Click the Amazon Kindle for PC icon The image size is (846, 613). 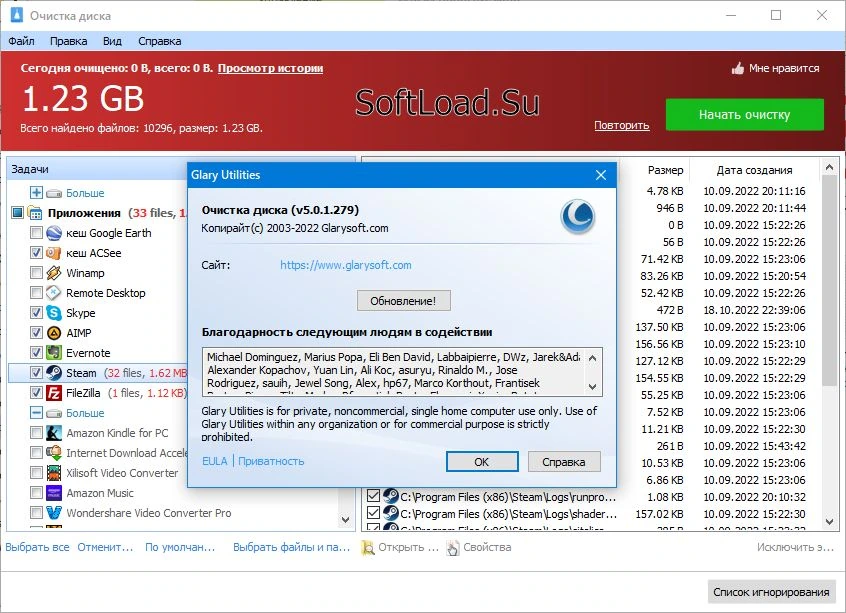pyautogui.click(x=53, y=433)
